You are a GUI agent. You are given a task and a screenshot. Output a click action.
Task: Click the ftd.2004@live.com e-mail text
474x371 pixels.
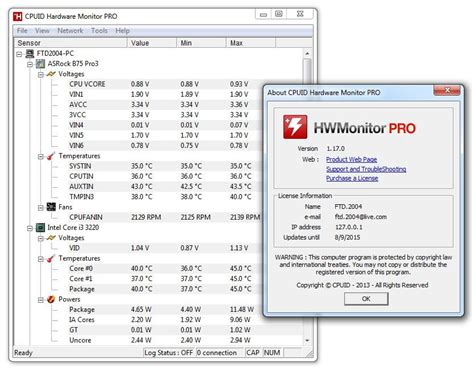point(361,217)
